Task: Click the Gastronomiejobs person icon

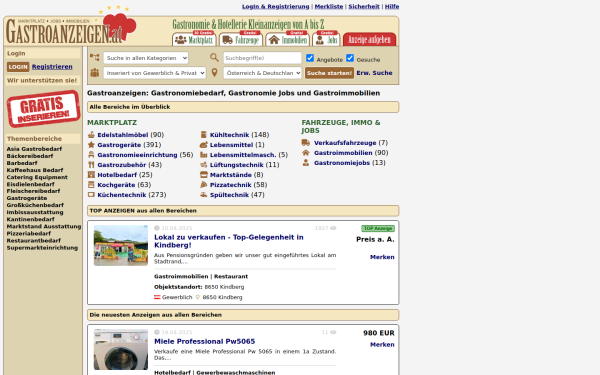Action: (x=306, y=163)
